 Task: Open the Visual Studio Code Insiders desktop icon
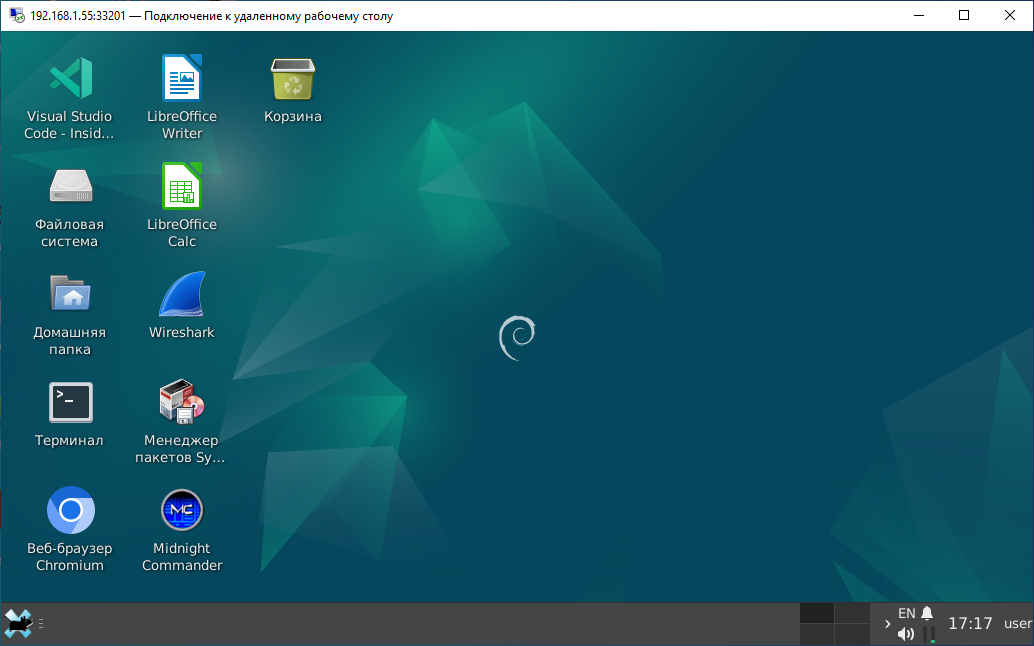pos(71,78)
